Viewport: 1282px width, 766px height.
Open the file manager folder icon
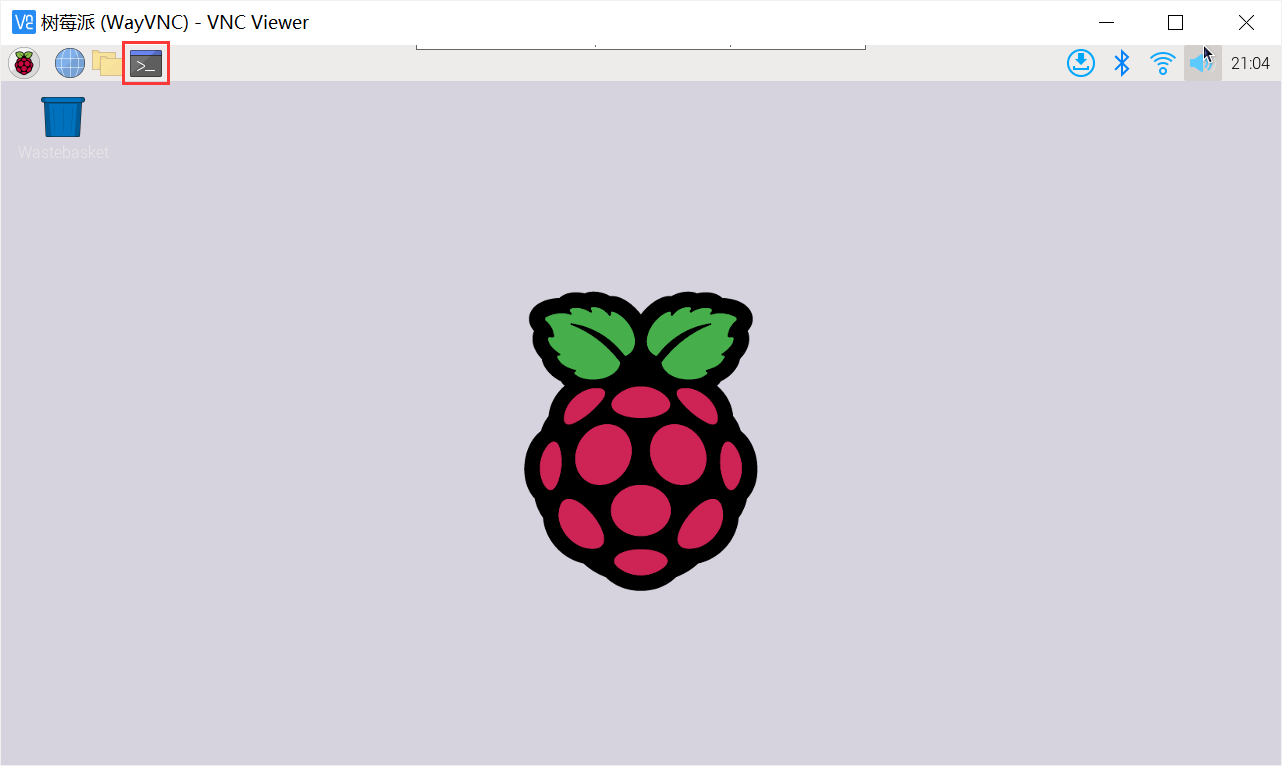[107, 63]
